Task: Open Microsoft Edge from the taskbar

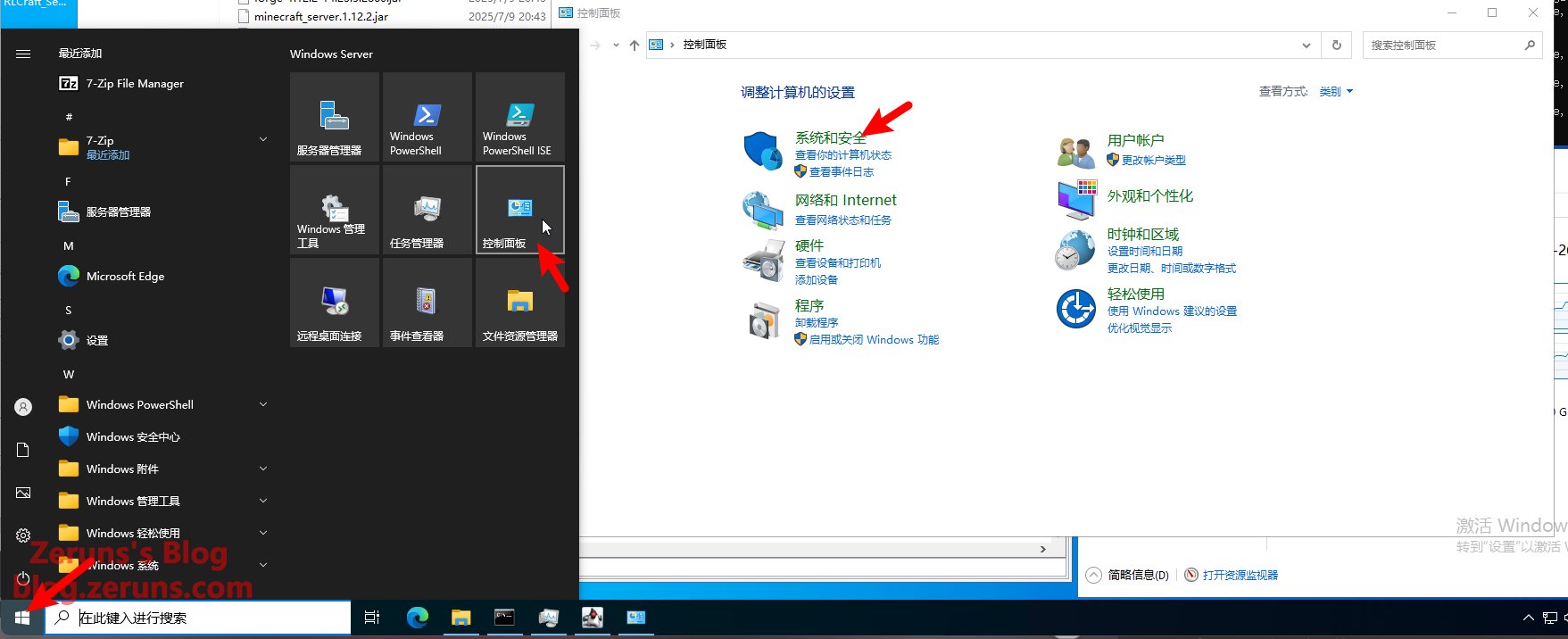Action: point(417,618)
